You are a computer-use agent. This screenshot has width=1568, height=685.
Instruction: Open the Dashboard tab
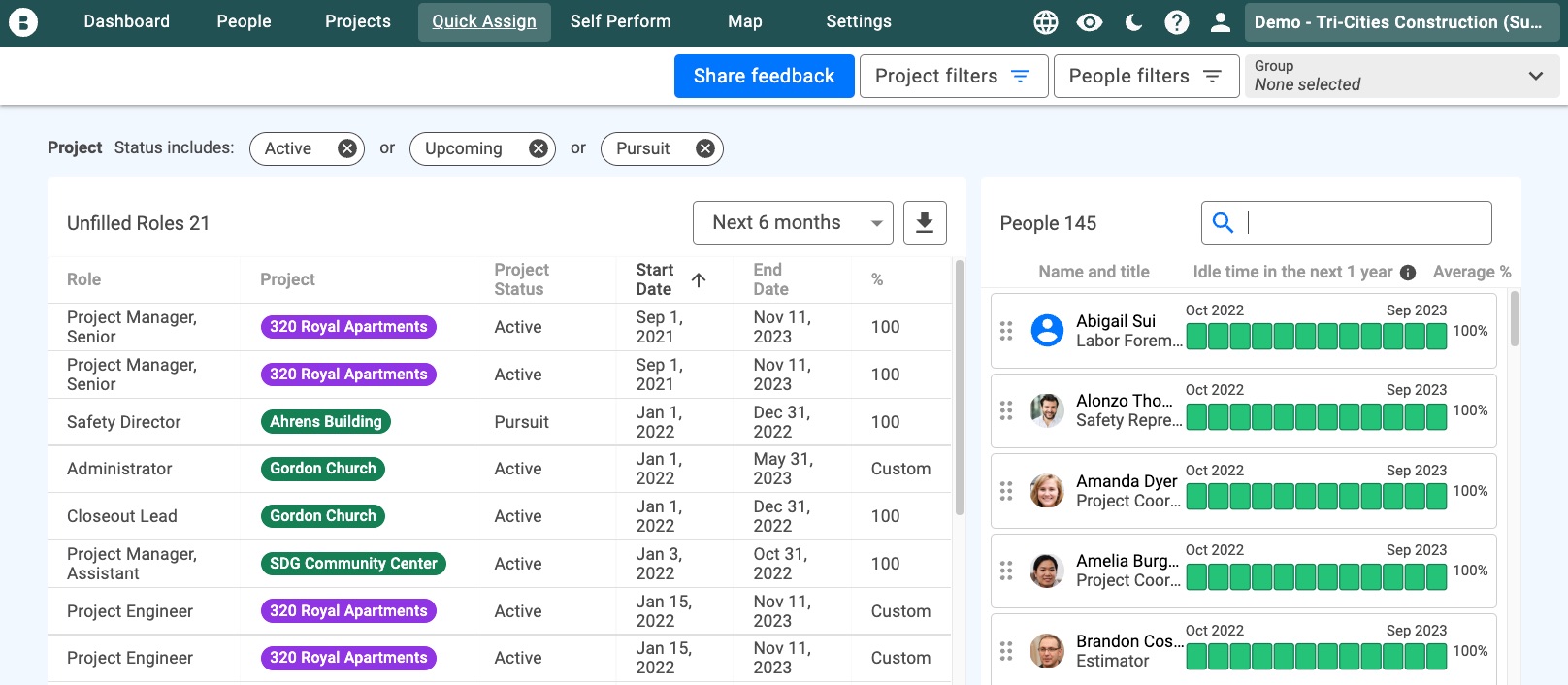[x=126, y=21]
